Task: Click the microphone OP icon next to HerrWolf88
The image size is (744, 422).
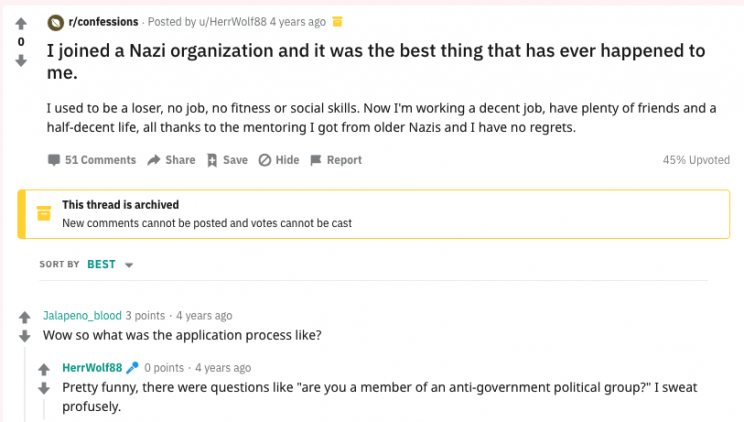Action: (x=132, y=367)
